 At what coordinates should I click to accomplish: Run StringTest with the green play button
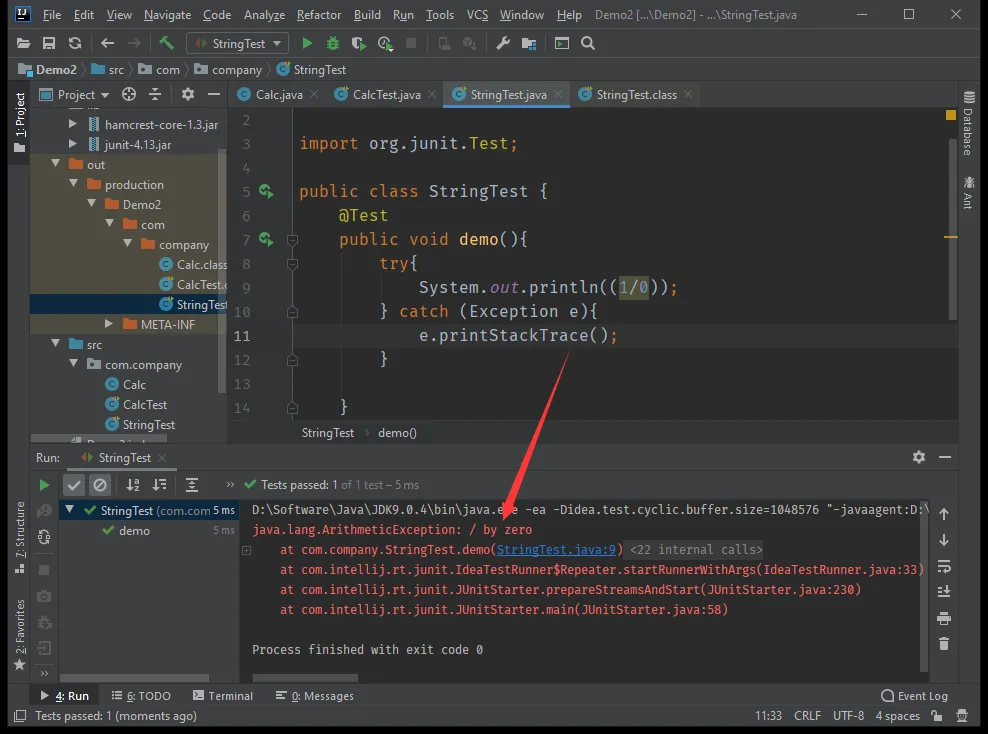click(307, 43)
